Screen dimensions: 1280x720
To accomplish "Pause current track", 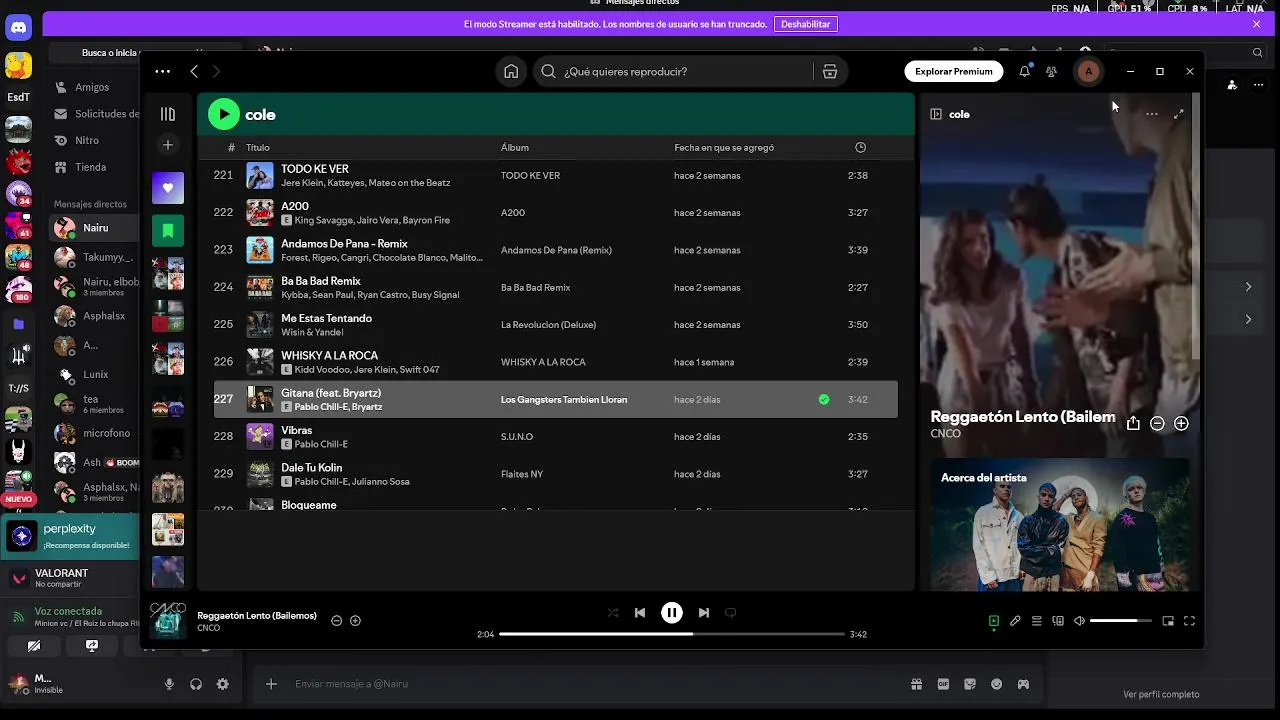I will click(672, 612).
